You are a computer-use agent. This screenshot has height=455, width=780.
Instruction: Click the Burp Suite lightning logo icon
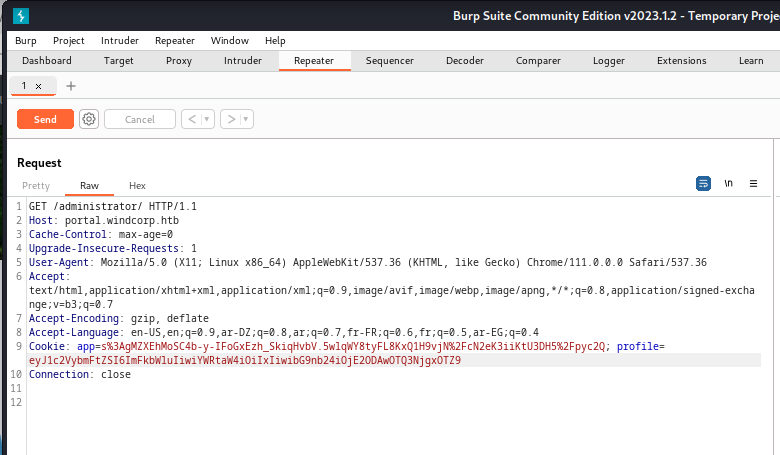coord(21,15)
